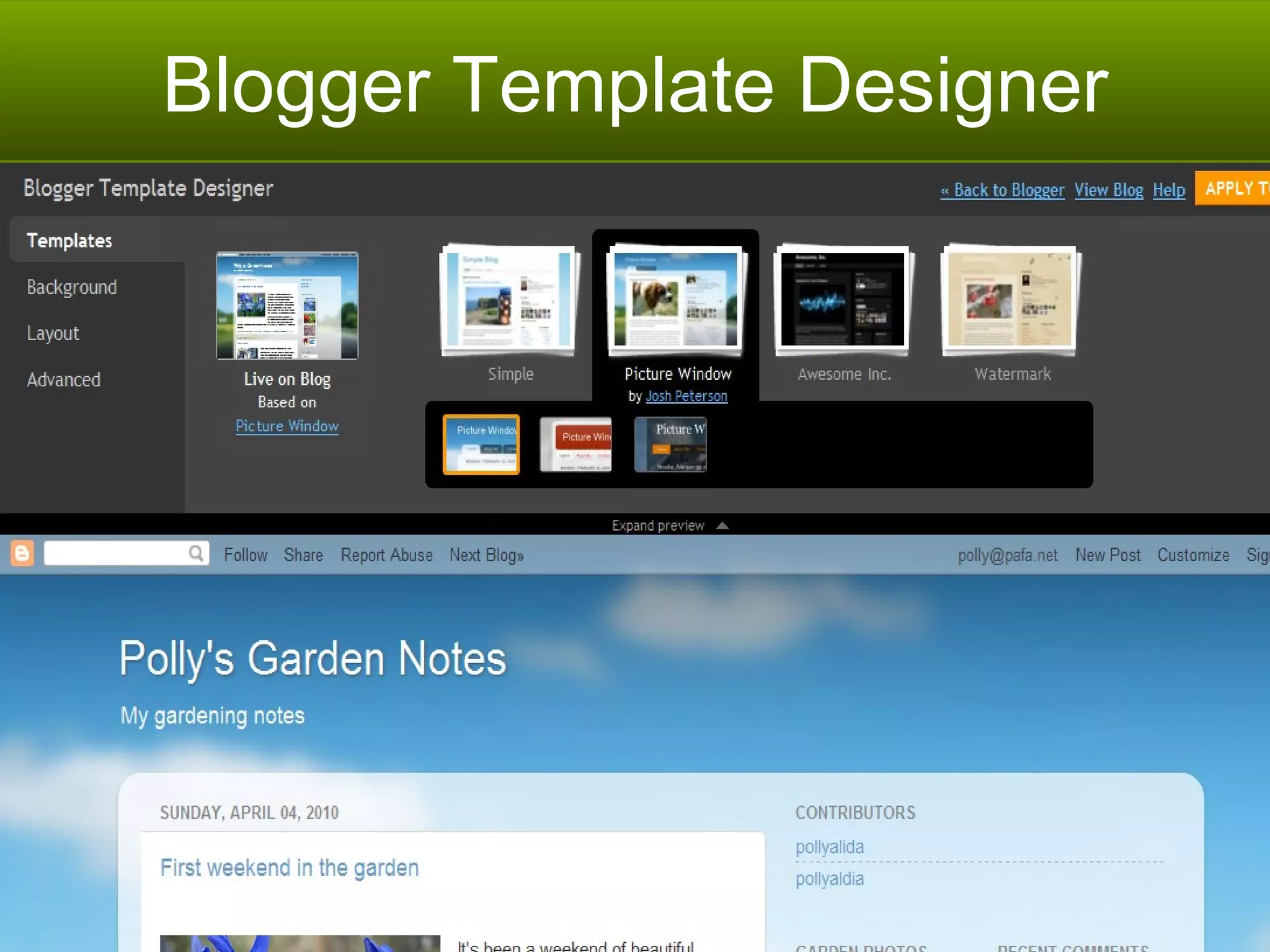1270x952 pixels.
Task: Choose the Watermark template thumbnail
Action: 1011,301
